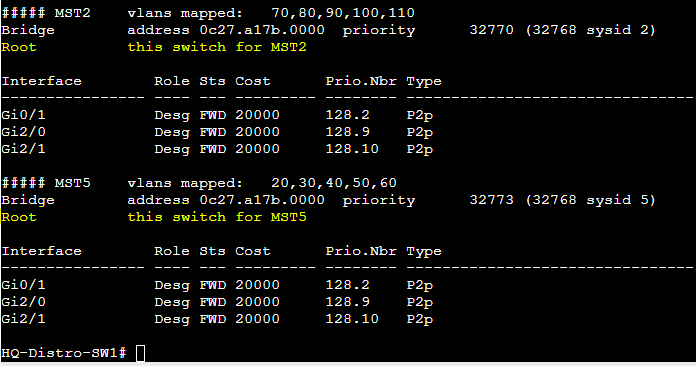Click Prio.Nbr 128.10 in MST2 table

pos(352,149)
